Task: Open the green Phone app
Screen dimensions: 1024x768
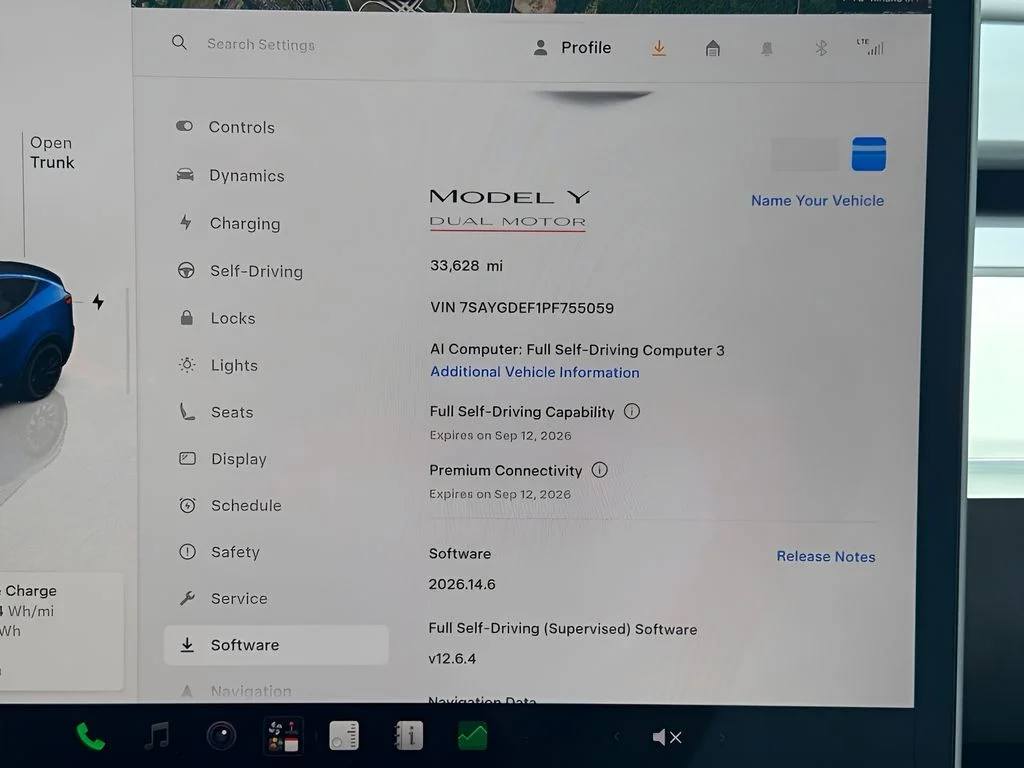Action: click(x=90, y=737)
